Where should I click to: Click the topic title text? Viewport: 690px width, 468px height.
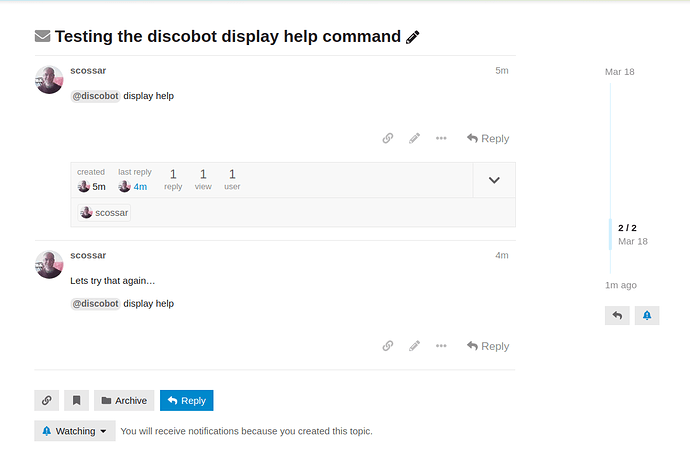pyautogui.click(x=228, y=37)
